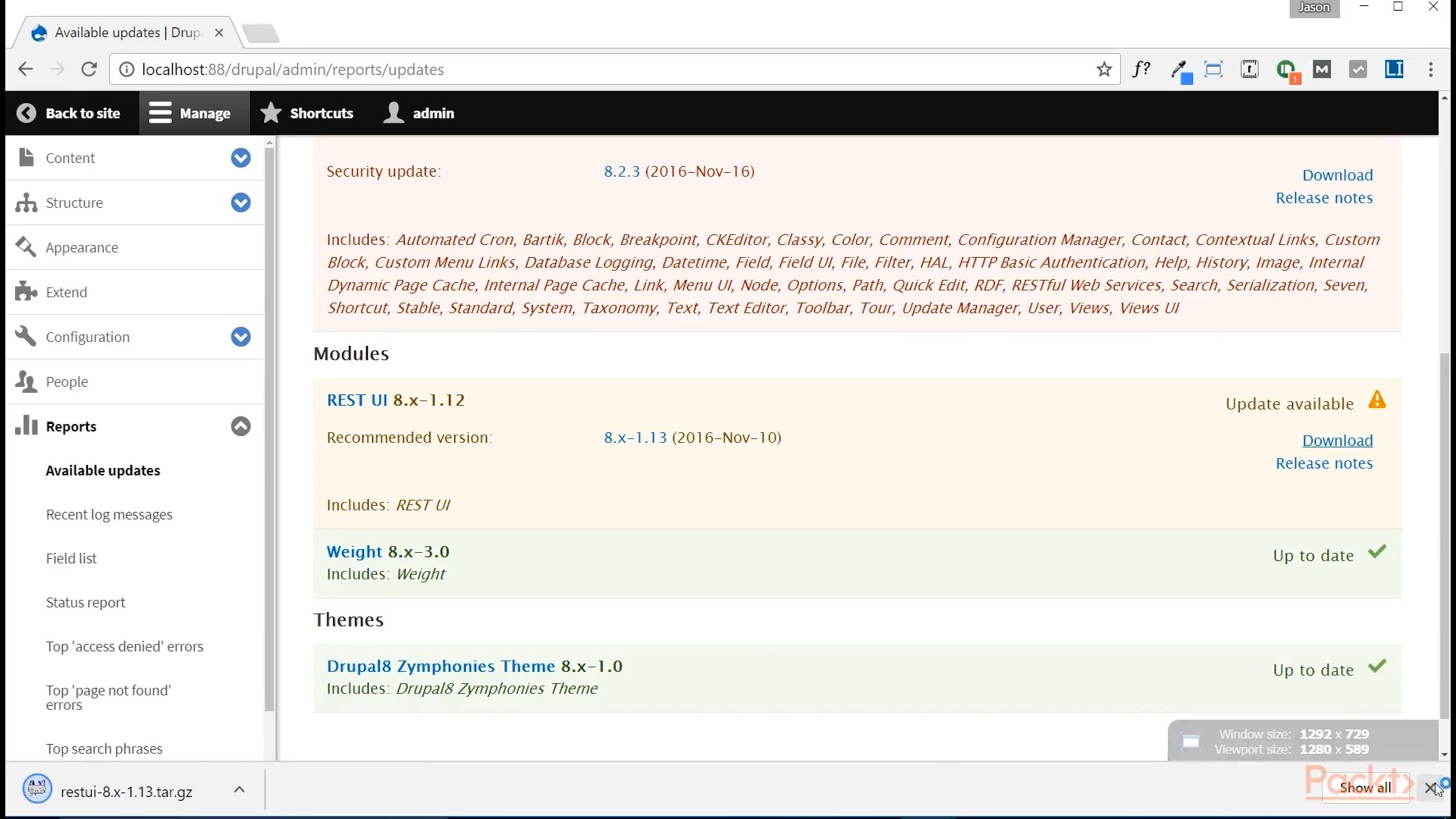Click the Back to site arrow
Viewport: 1456px width, 819px height.
(27, 113)
